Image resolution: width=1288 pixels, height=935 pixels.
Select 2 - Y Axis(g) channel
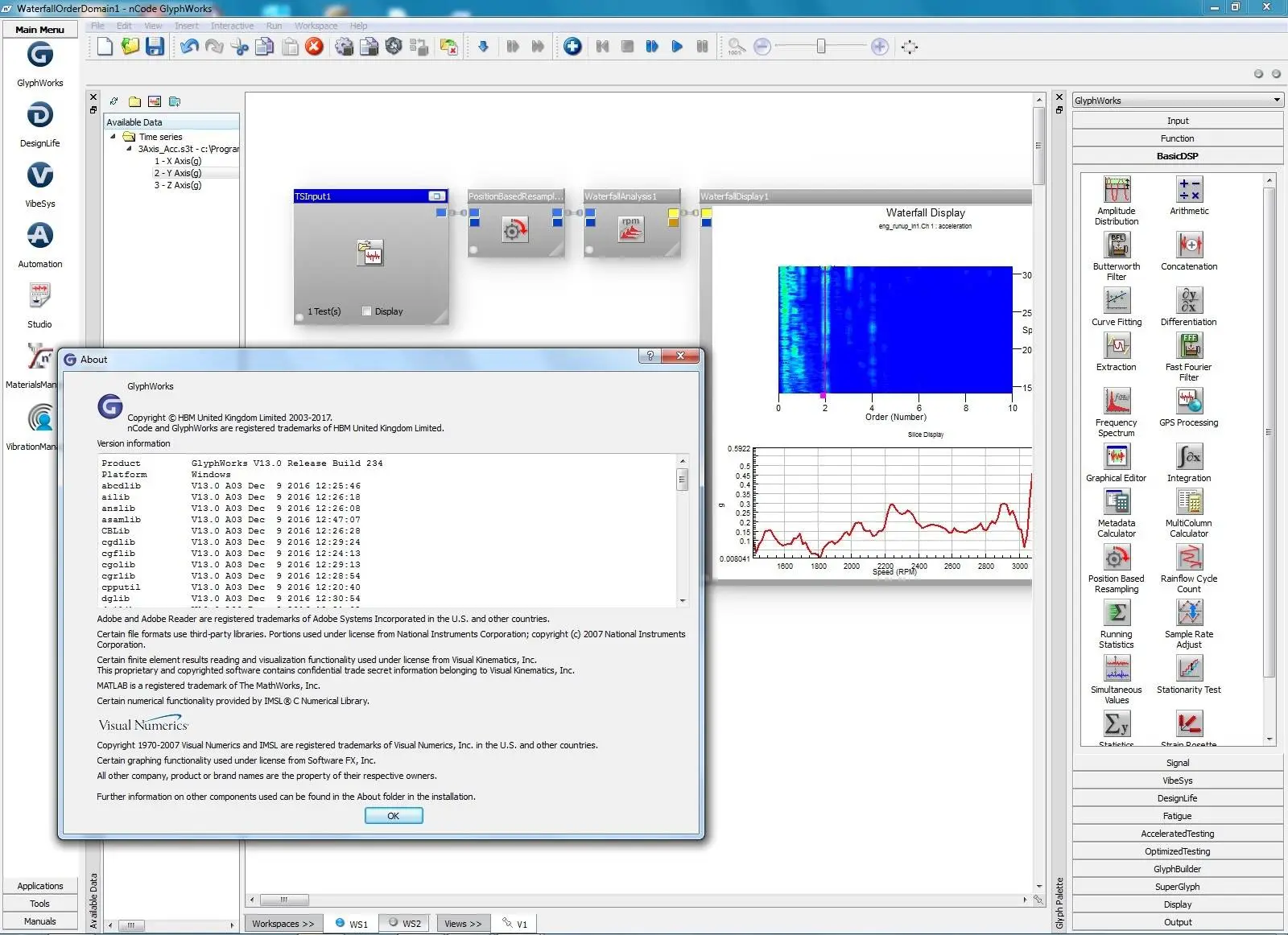click(178, 173)
